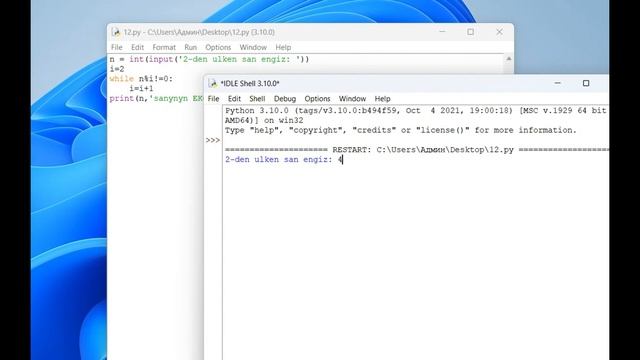Viewport: 640px width, 360px height.
Task: Open Format menu in 12.py editor
Action: tap(164, 47)
